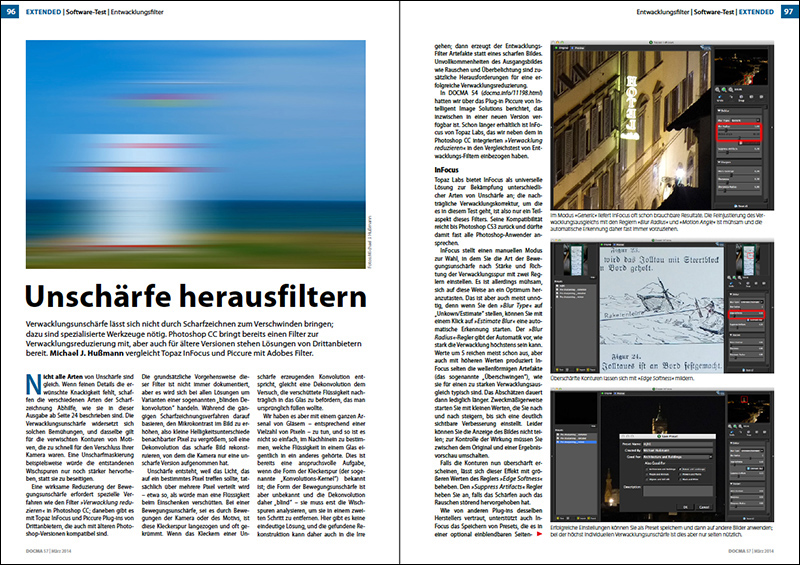Click page number 96 badge
The image size is (800, 565).
[x=10, y=11]
